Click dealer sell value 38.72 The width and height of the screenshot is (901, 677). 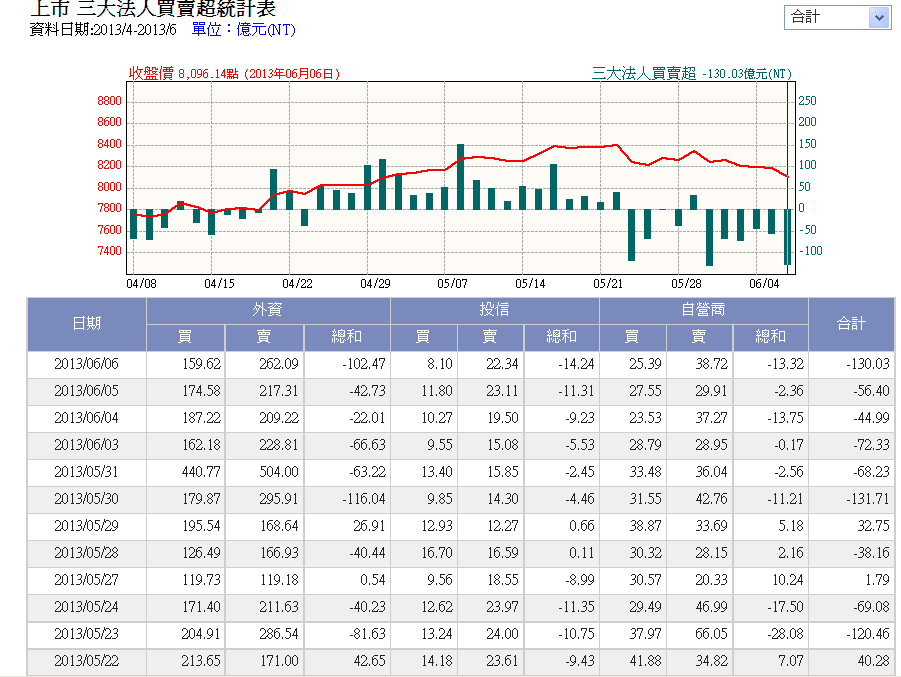pos(712,364)
